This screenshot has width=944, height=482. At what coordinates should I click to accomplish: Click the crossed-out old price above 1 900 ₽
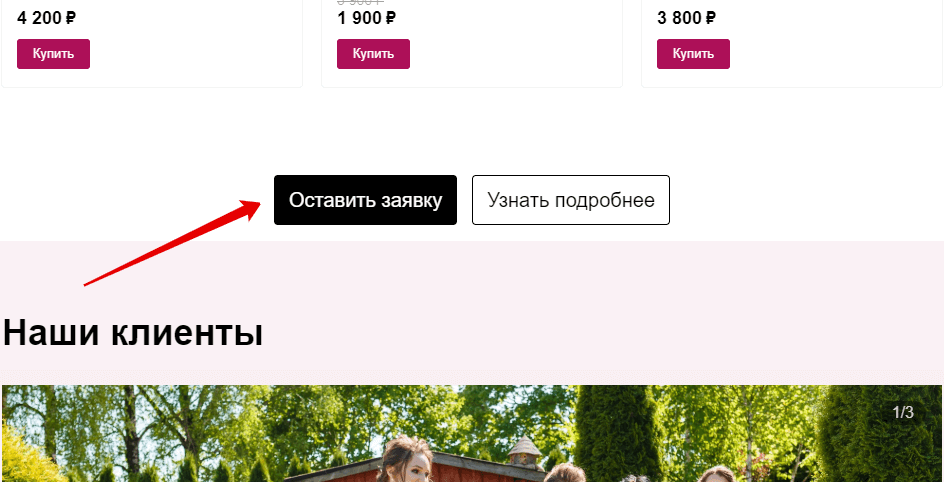[x=361, y=2]
